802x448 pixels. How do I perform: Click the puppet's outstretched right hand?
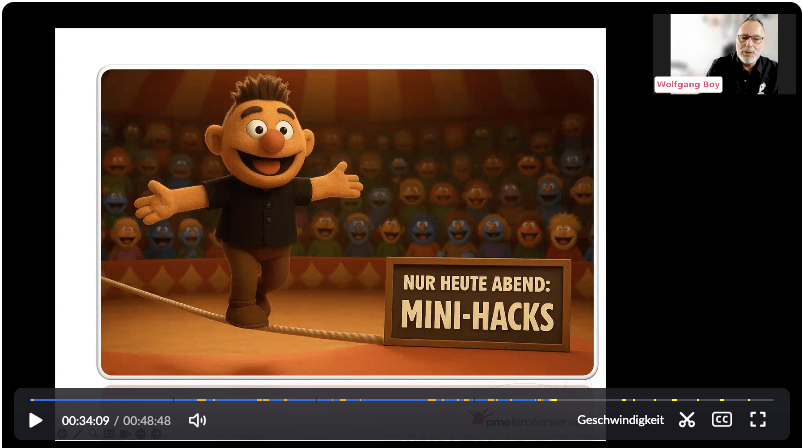(155, 204)
